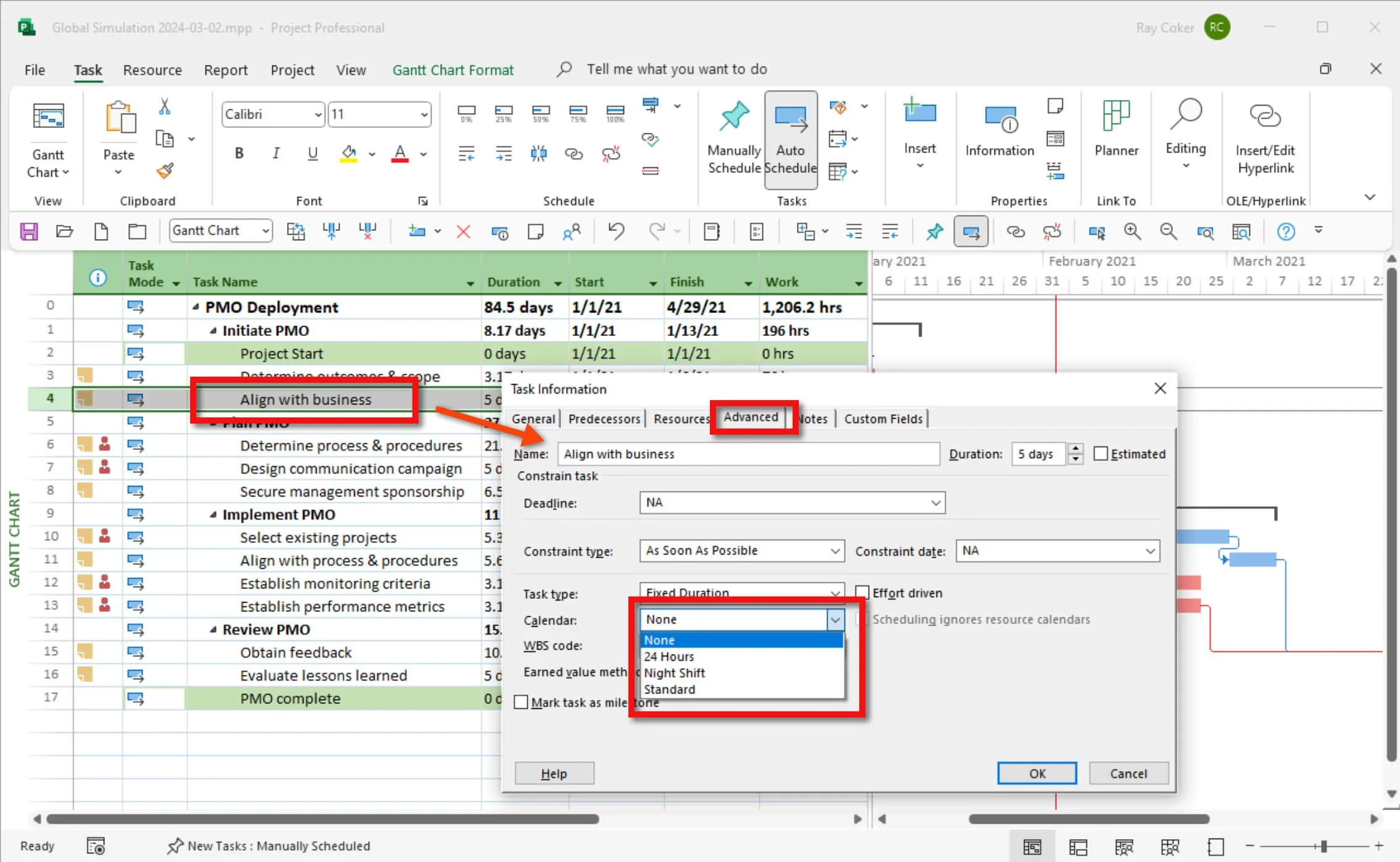Click Insert/Edit Hyperlink icon

[x=1265, y=138]
